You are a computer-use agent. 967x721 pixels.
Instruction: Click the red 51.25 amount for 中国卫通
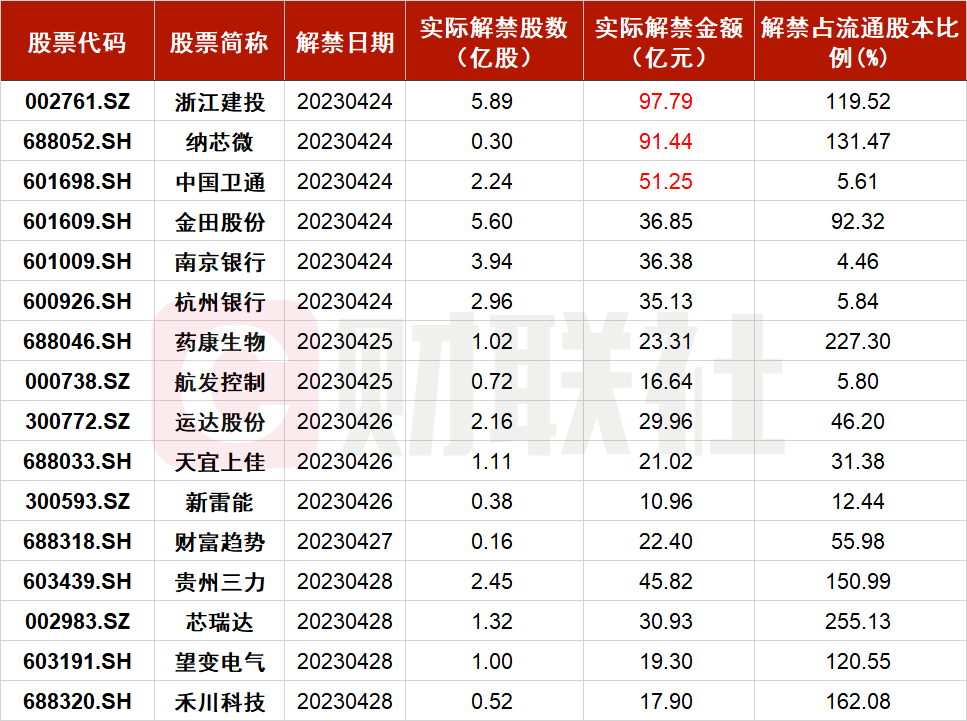click(666, 182)
